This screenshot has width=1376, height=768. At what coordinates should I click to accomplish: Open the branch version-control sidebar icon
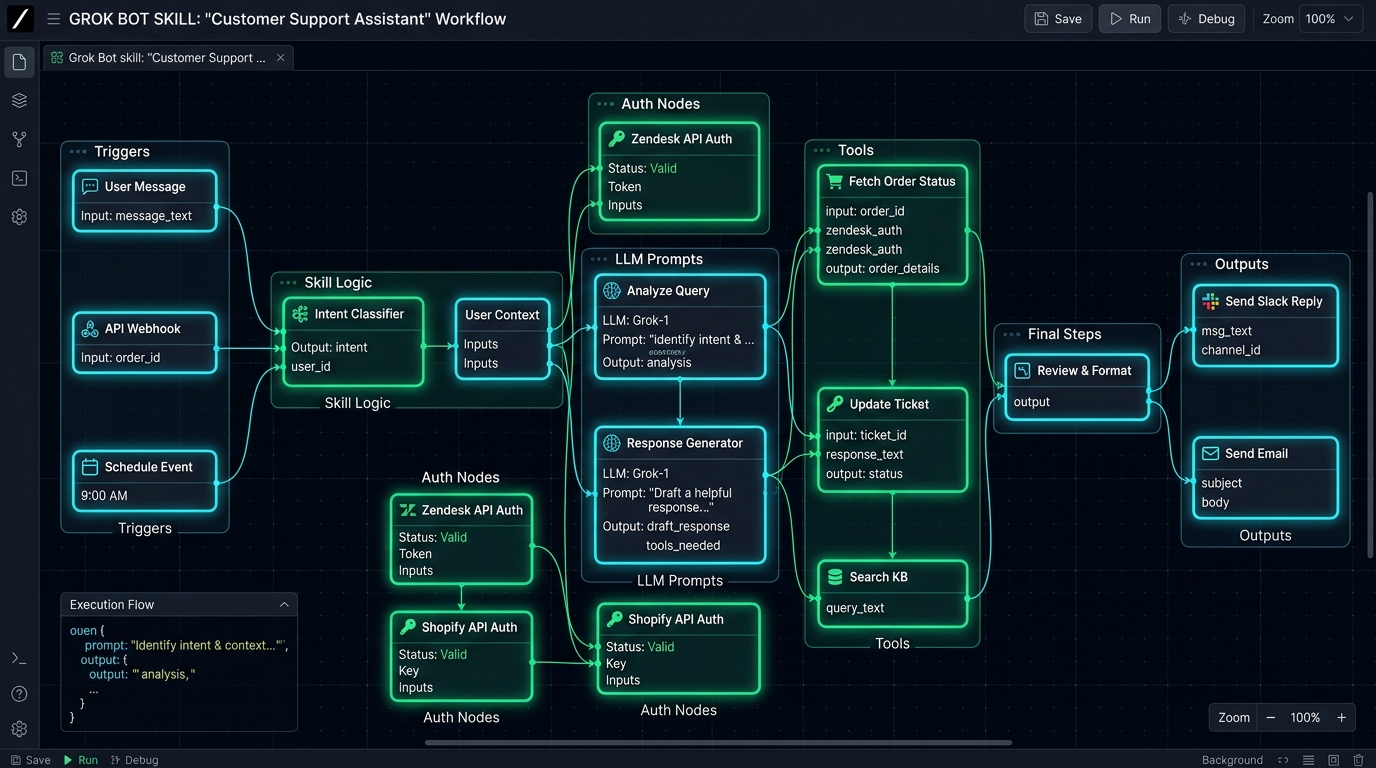19,140
